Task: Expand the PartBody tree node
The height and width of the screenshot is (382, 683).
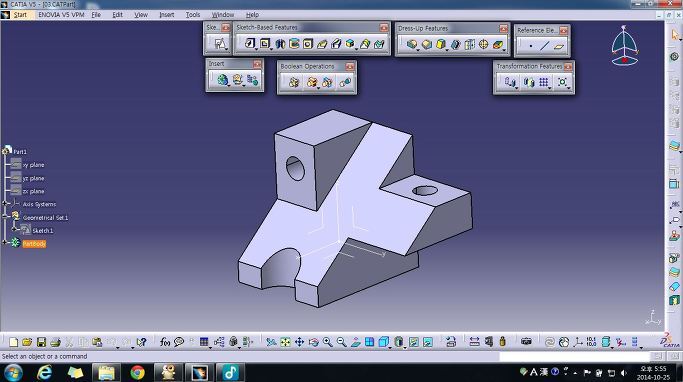Action: [x=5, y=242]
